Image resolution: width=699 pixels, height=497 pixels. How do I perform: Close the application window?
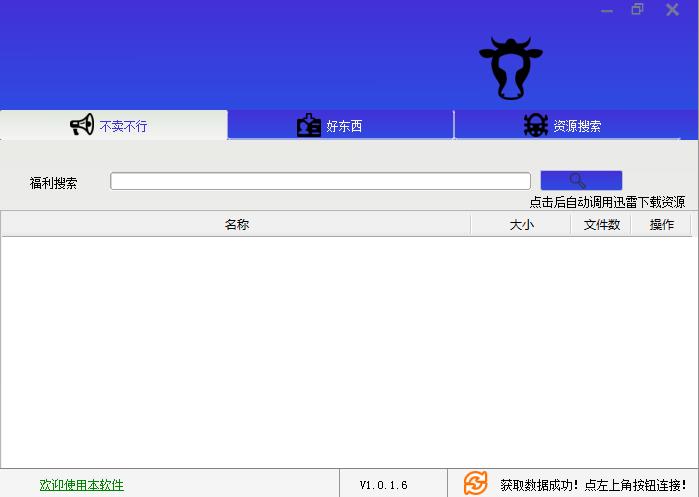coord(672,10)
